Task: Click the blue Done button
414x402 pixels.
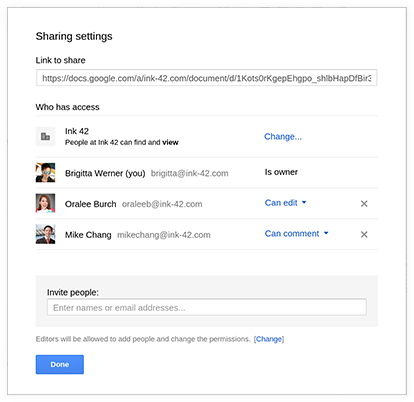Action: point(60,364)
